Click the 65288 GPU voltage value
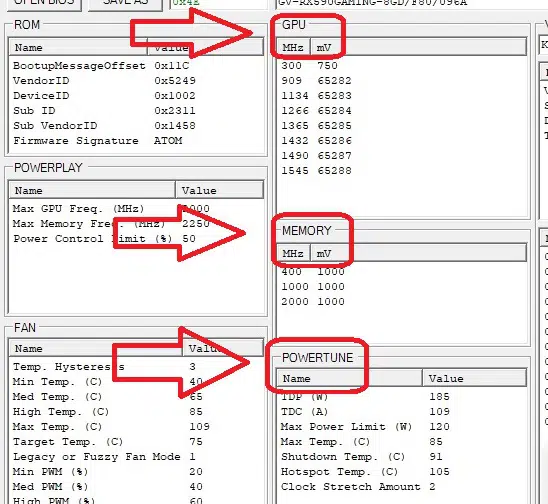Viewport: 548px width, 504px height. coord(334,171)
